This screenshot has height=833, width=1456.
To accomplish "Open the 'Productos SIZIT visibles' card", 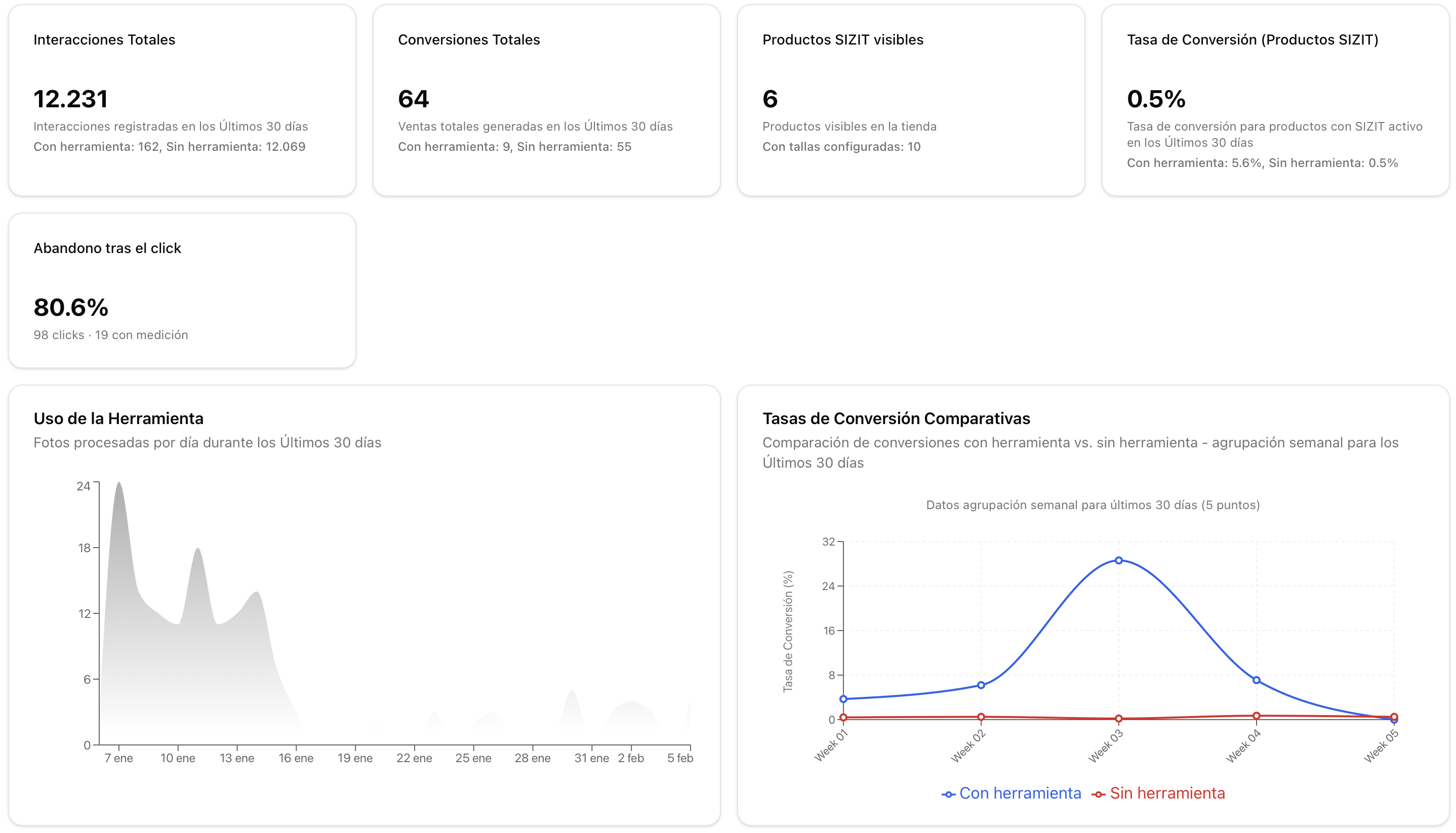I will click(x=911, y=97).
